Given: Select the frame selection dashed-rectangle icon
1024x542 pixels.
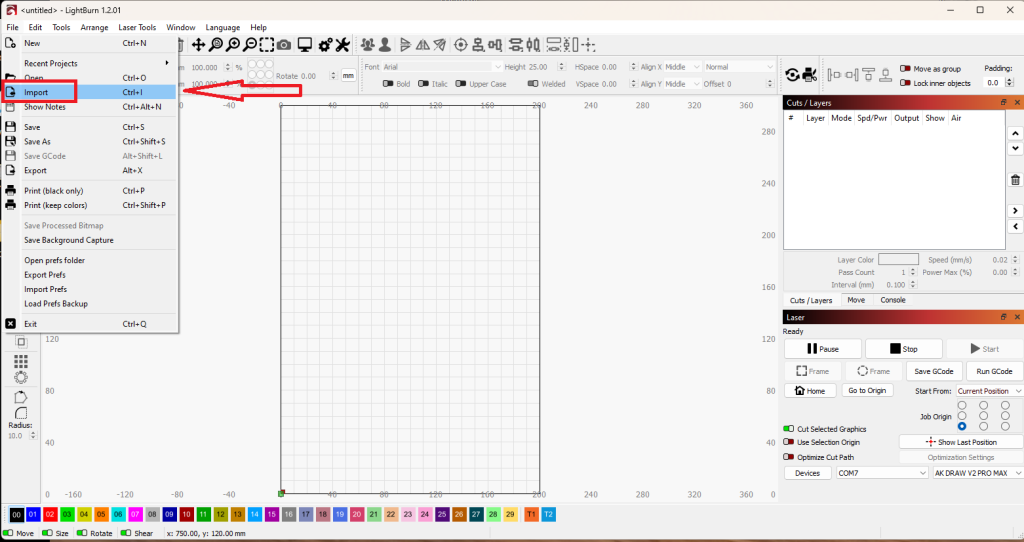Looking at the screenshot, I should [266, 45].
